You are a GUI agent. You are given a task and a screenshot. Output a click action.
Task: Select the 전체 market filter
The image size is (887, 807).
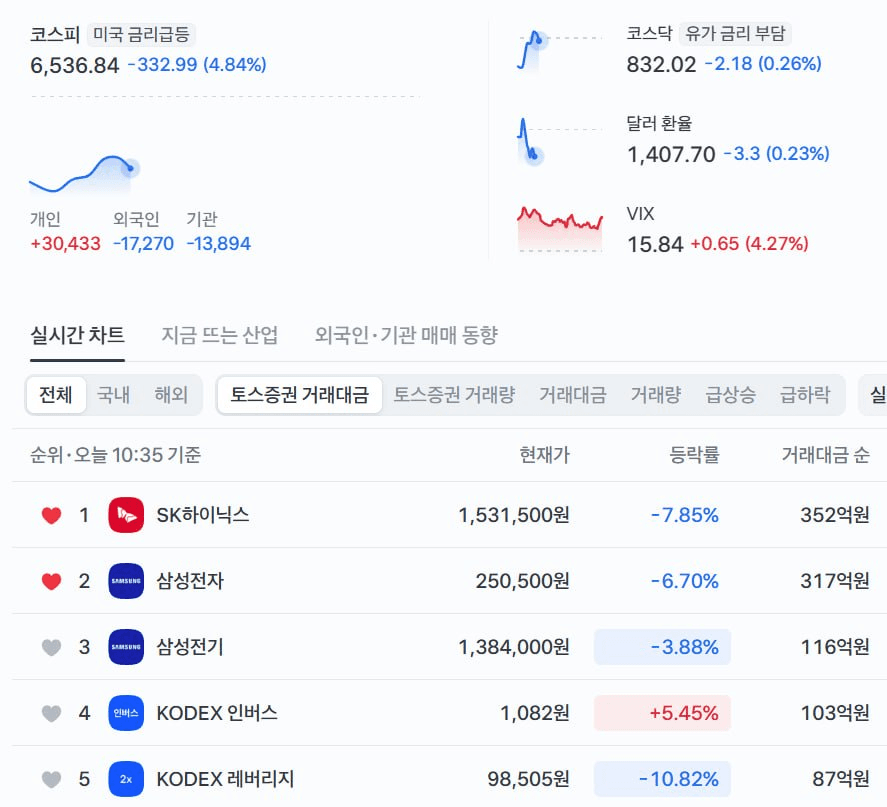(x=55, y=395)
